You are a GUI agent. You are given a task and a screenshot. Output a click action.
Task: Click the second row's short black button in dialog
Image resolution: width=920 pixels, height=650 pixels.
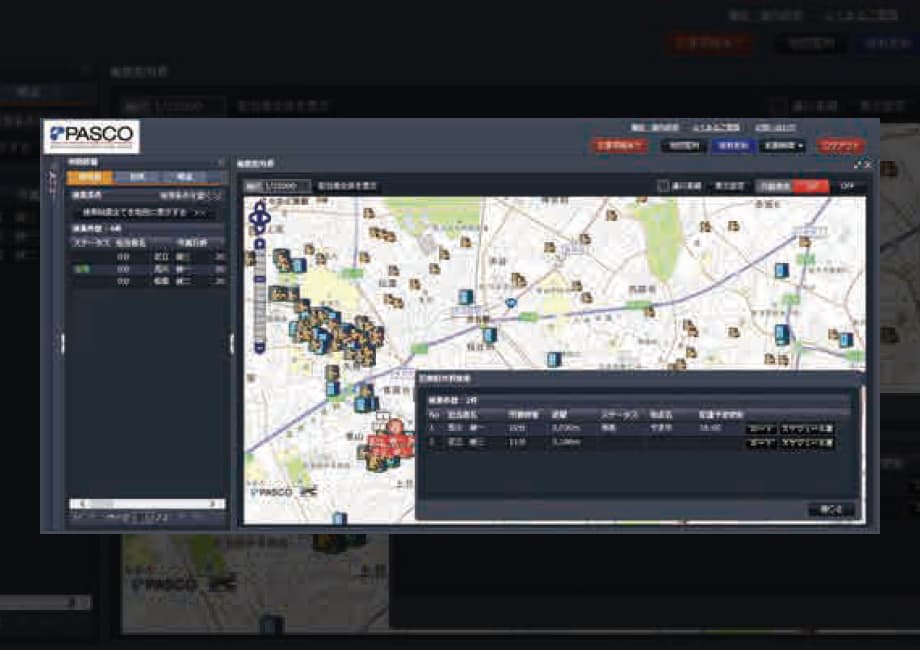click(760, 443)
